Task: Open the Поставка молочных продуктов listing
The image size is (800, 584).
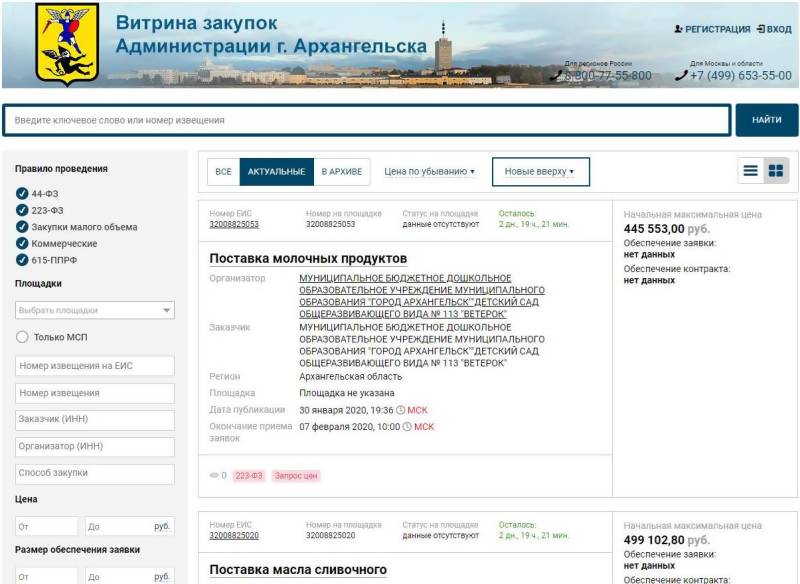Action: pyautogui.click(x=308, y=259)
